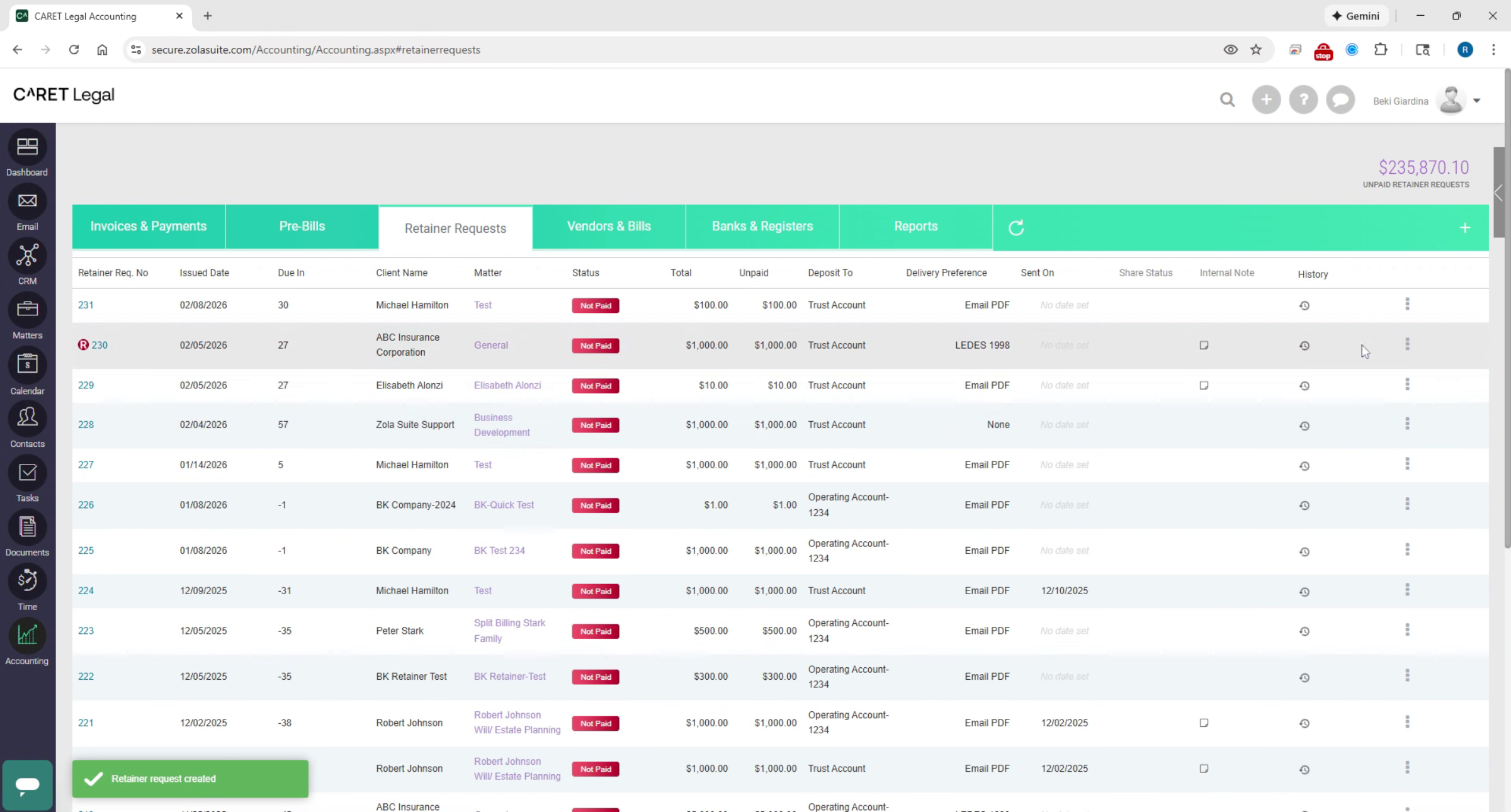This screenshot has width=1511, height=812.
Task: View history for retainer request 224
Action: point(1304,592)
